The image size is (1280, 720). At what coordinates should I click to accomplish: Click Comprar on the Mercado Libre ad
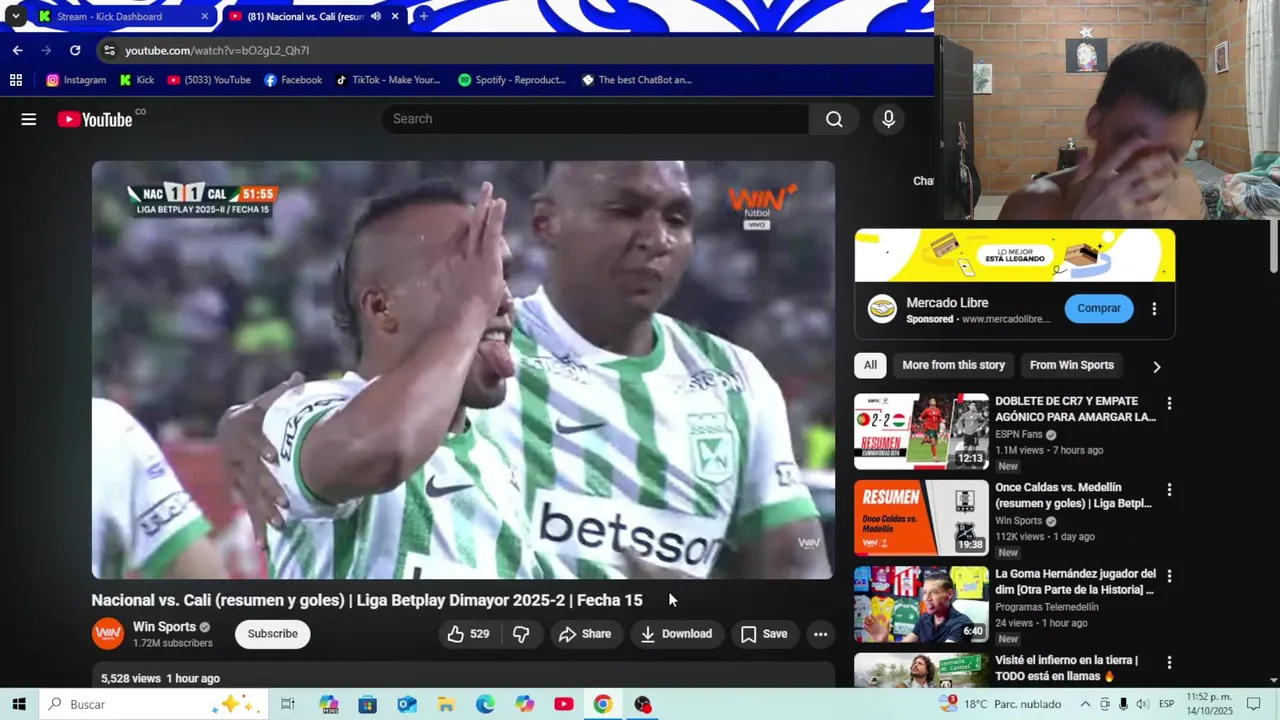[1099, 308]
